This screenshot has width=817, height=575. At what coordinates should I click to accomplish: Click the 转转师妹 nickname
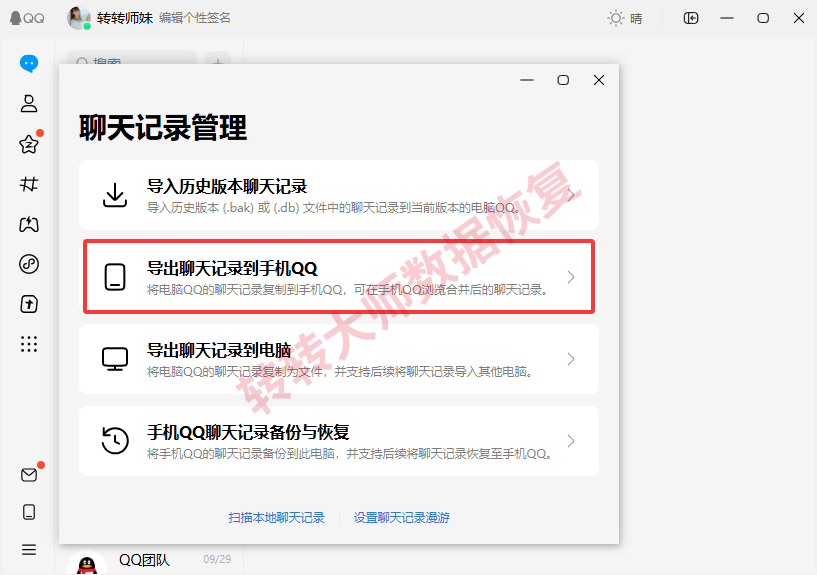pos(125,18)
